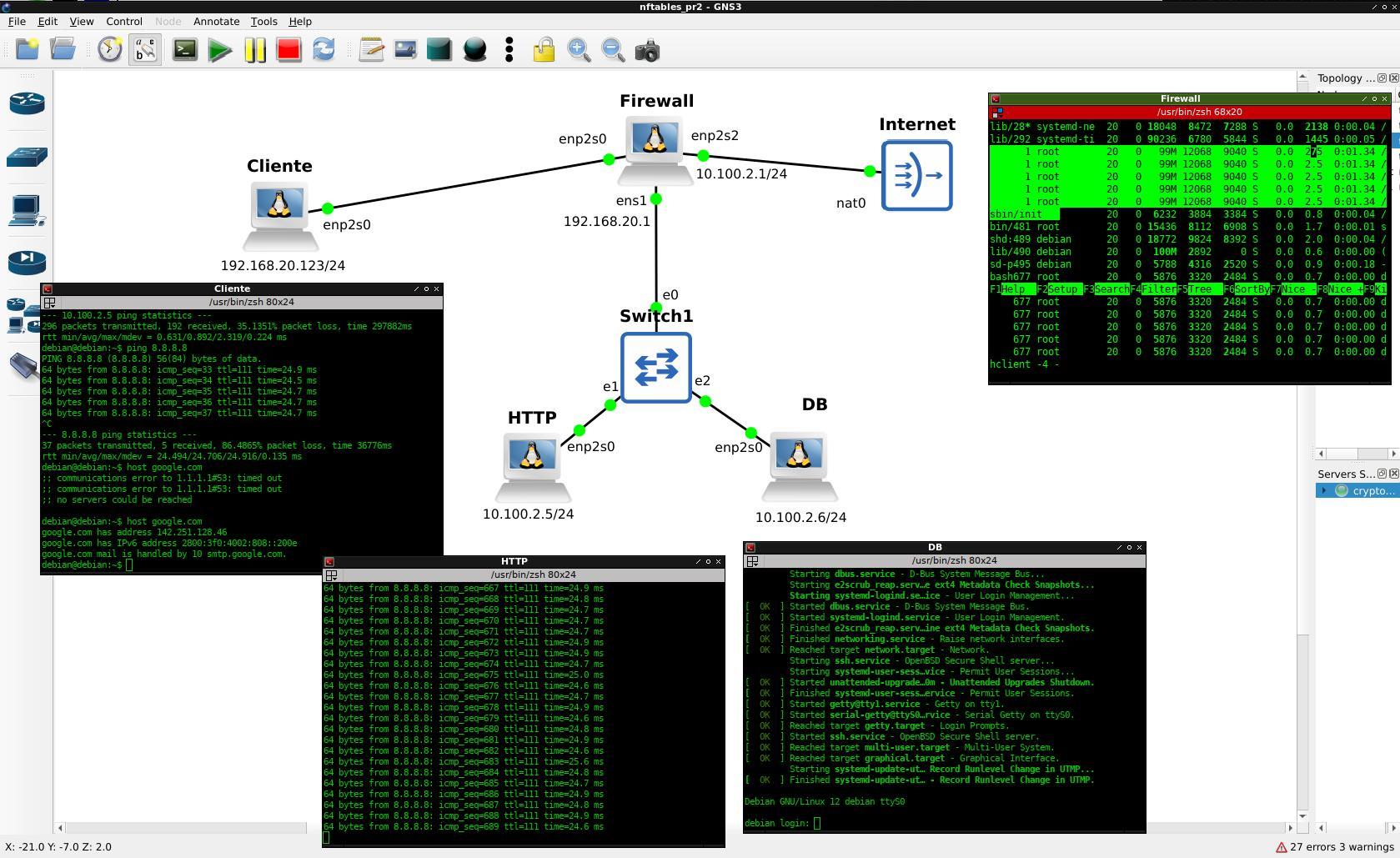Toggle float on Topology Summary panel

pyautogui.click(x=1382, y=78)
